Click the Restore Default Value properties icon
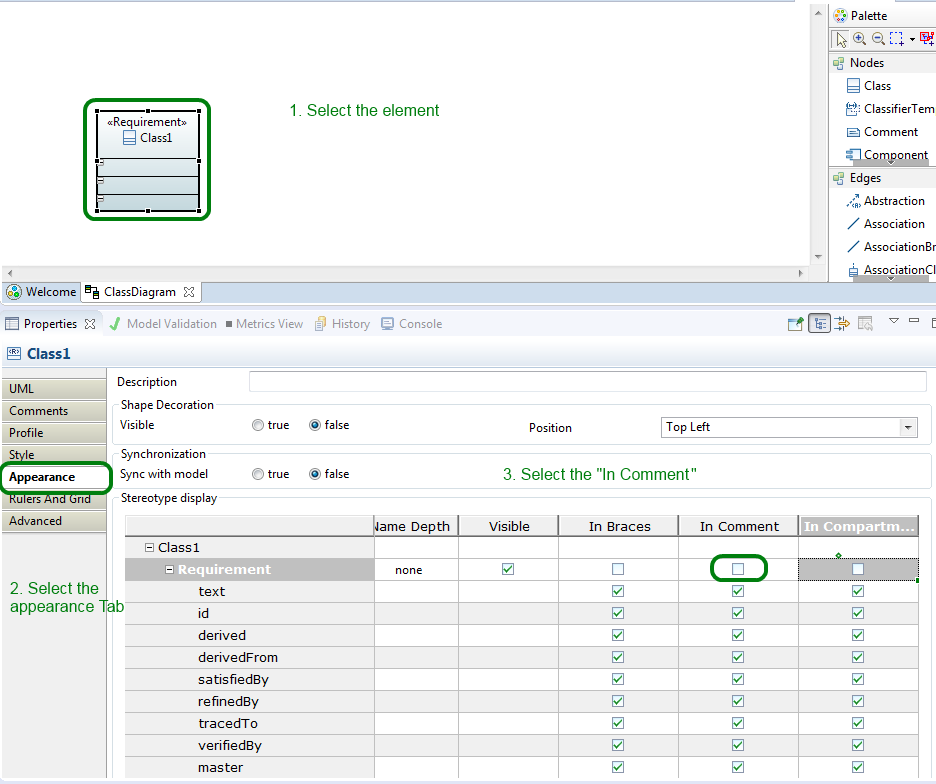The height and width of the screenshot is (784, 936). (865, 324)
